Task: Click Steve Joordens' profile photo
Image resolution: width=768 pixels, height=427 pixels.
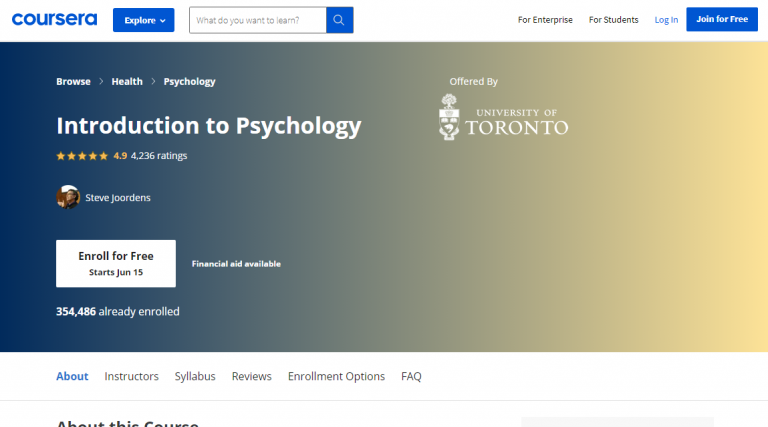Action: pyautogui.click(x=68, y=197)
